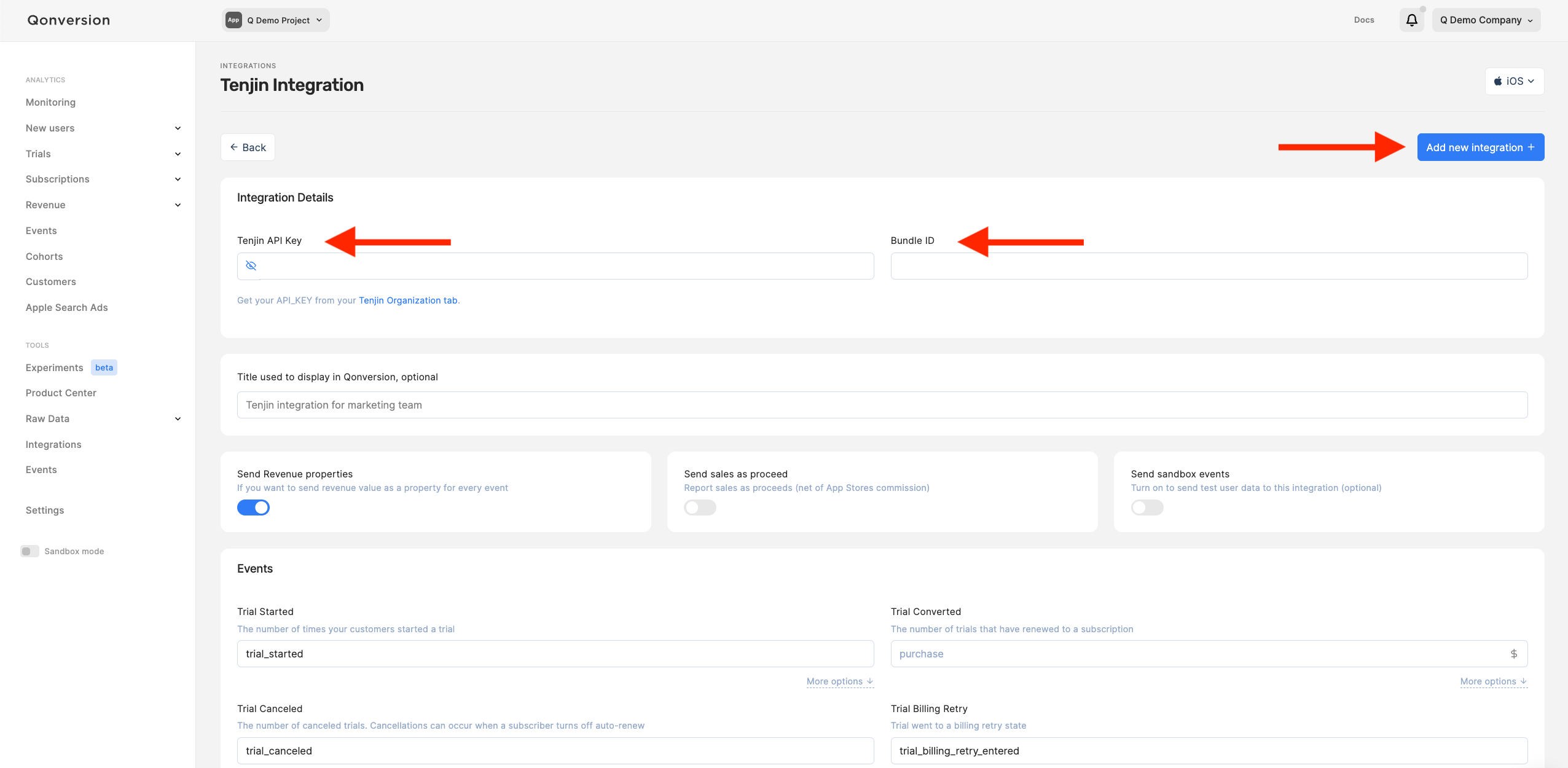The image size is (1568, 768).
Task: Click the dollar sign icon in purchase field
Action: [1513, 654]
